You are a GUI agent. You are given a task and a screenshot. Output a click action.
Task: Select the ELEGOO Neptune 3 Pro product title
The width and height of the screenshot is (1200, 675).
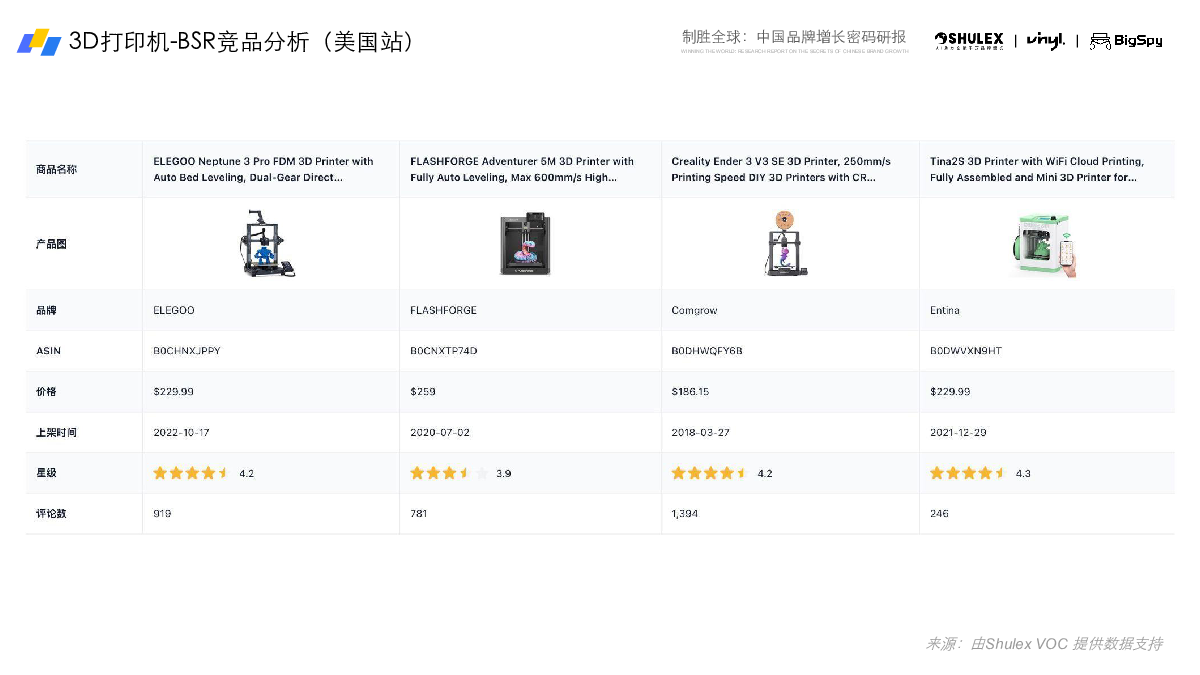pos(263,169)
